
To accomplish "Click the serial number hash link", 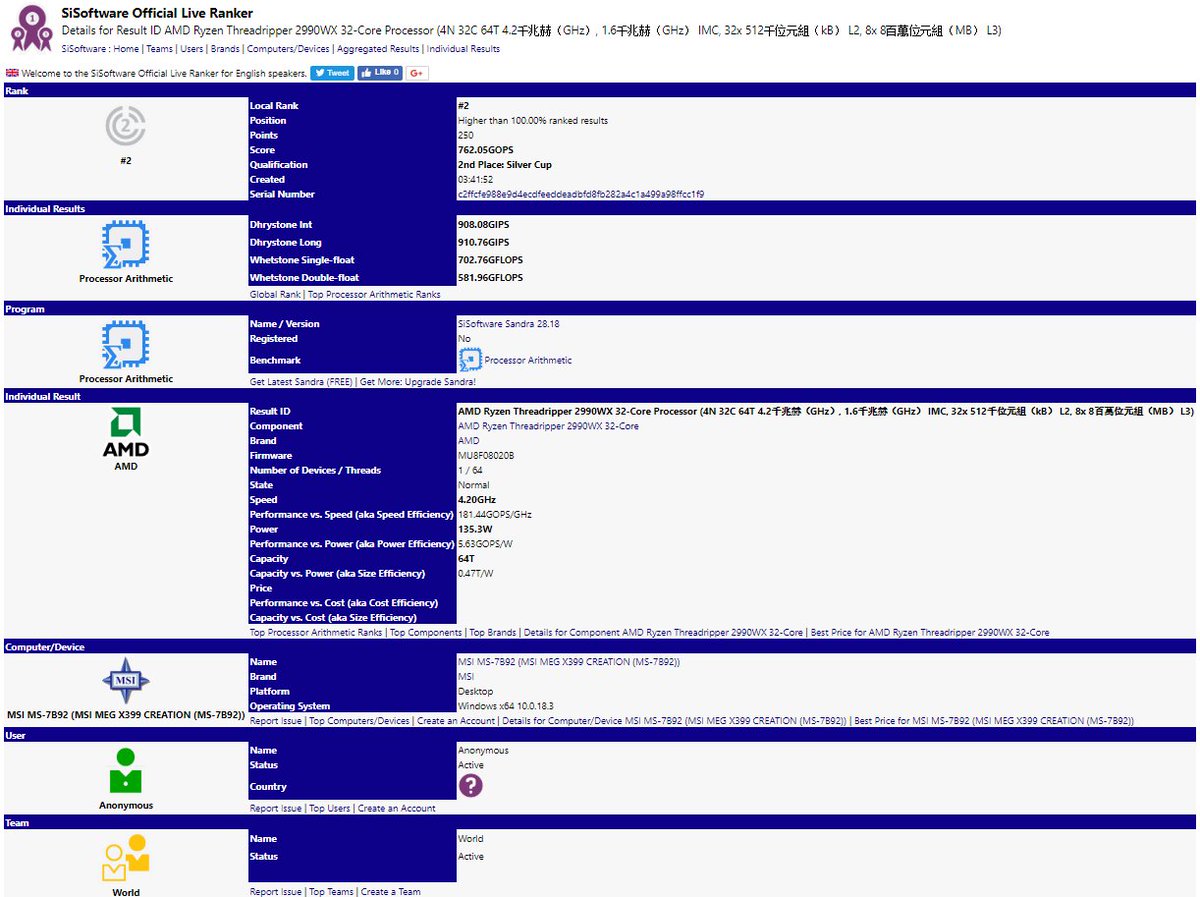I will (581, 194).
